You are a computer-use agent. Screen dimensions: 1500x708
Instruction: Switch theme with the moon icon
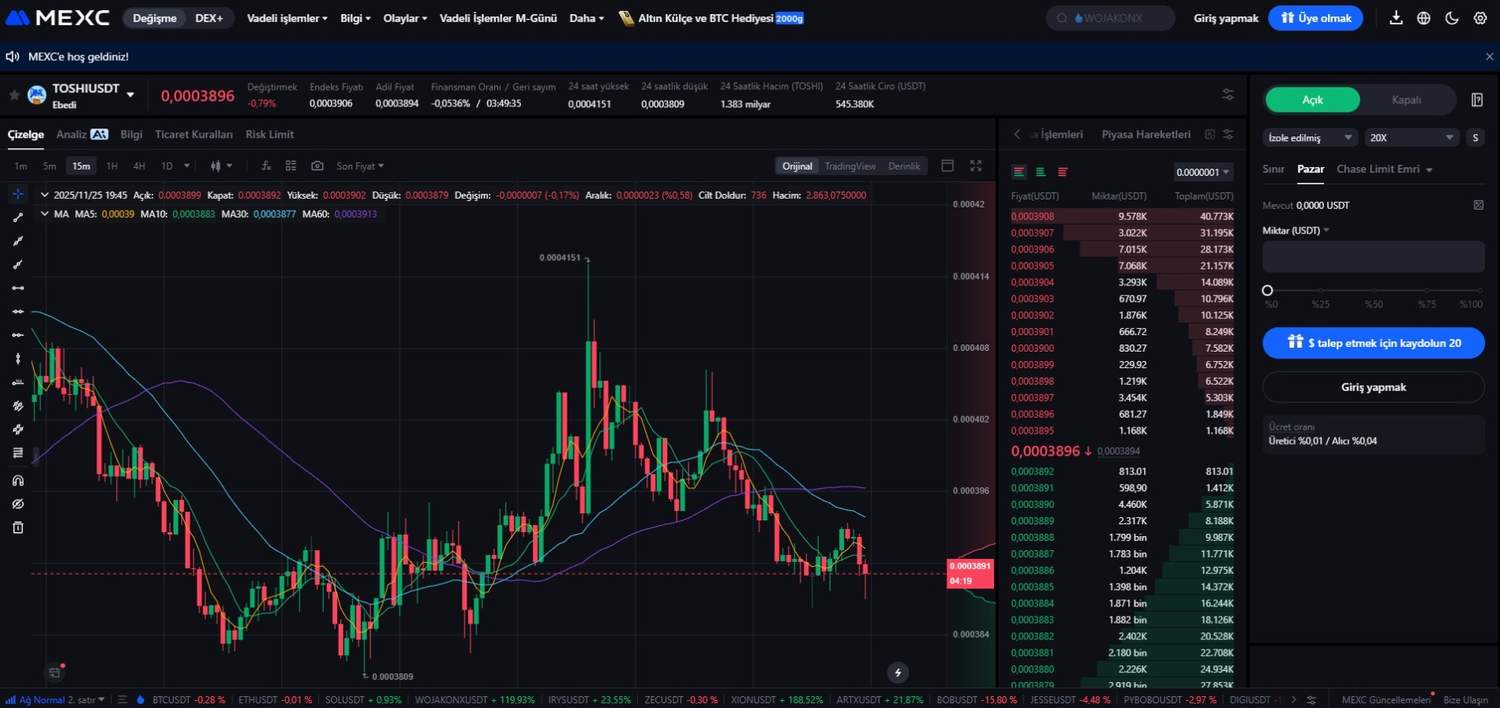pyautogui.click(x=1452, y=18)
